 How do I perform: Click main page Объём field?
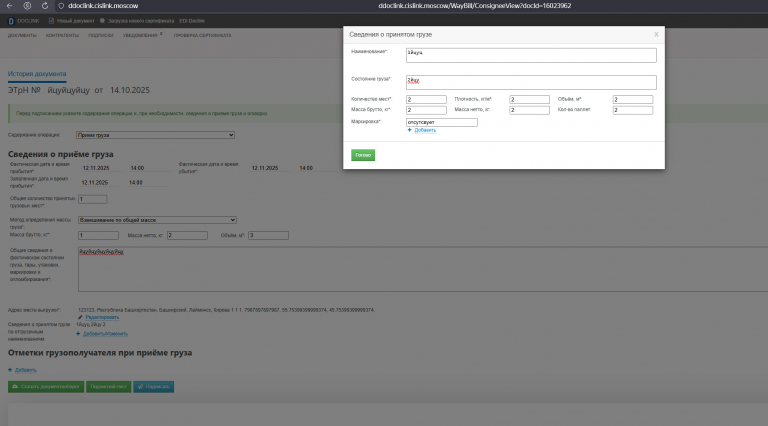click(x=268, y=236)
